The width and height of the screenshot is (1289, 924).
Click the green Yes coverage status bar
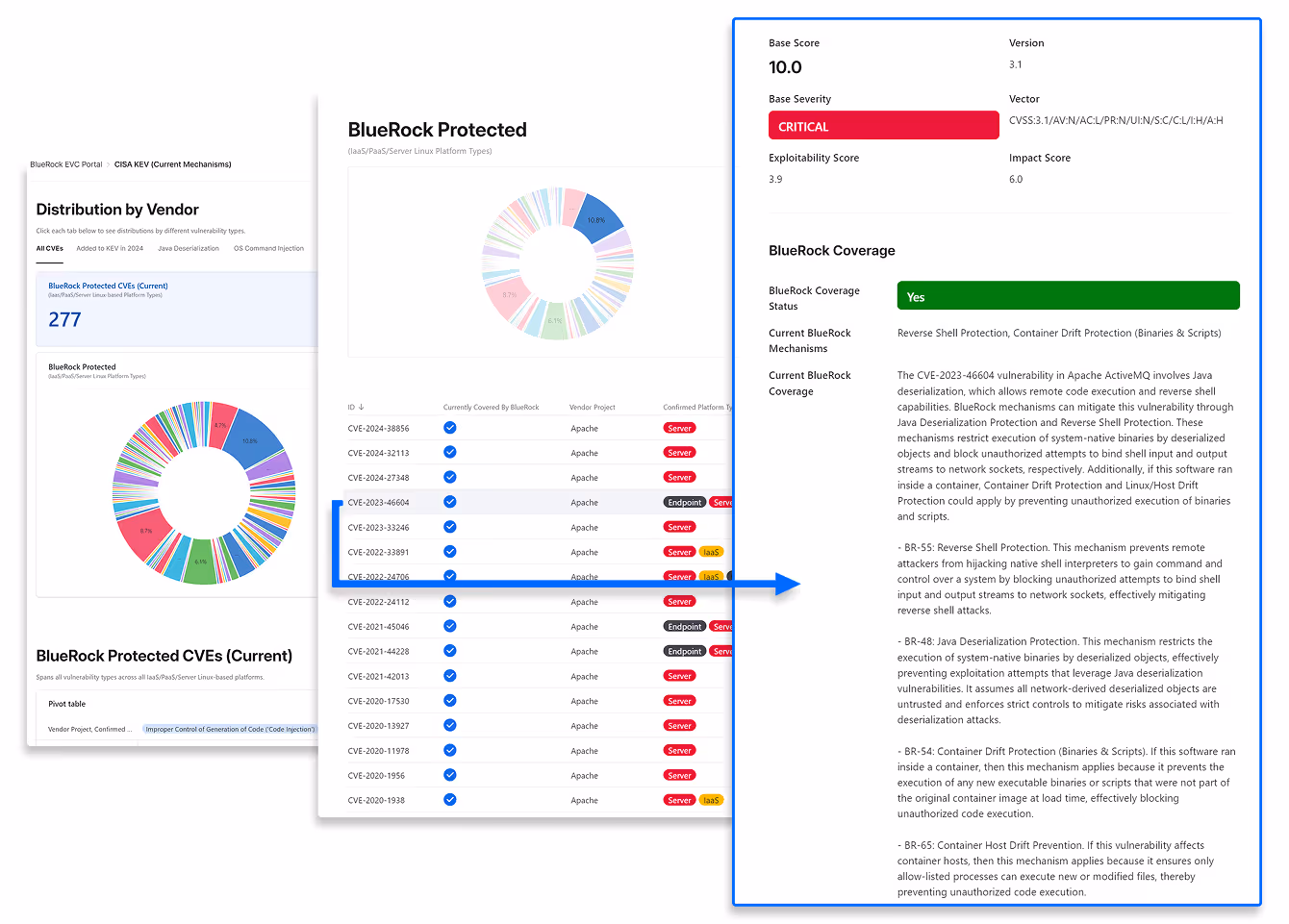(1068, 296)
